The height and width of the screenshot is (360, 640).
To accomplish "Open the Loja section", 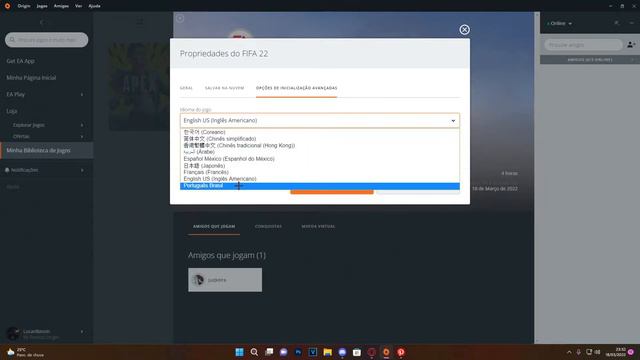I will pyautogui.click(x=11, y=111).
